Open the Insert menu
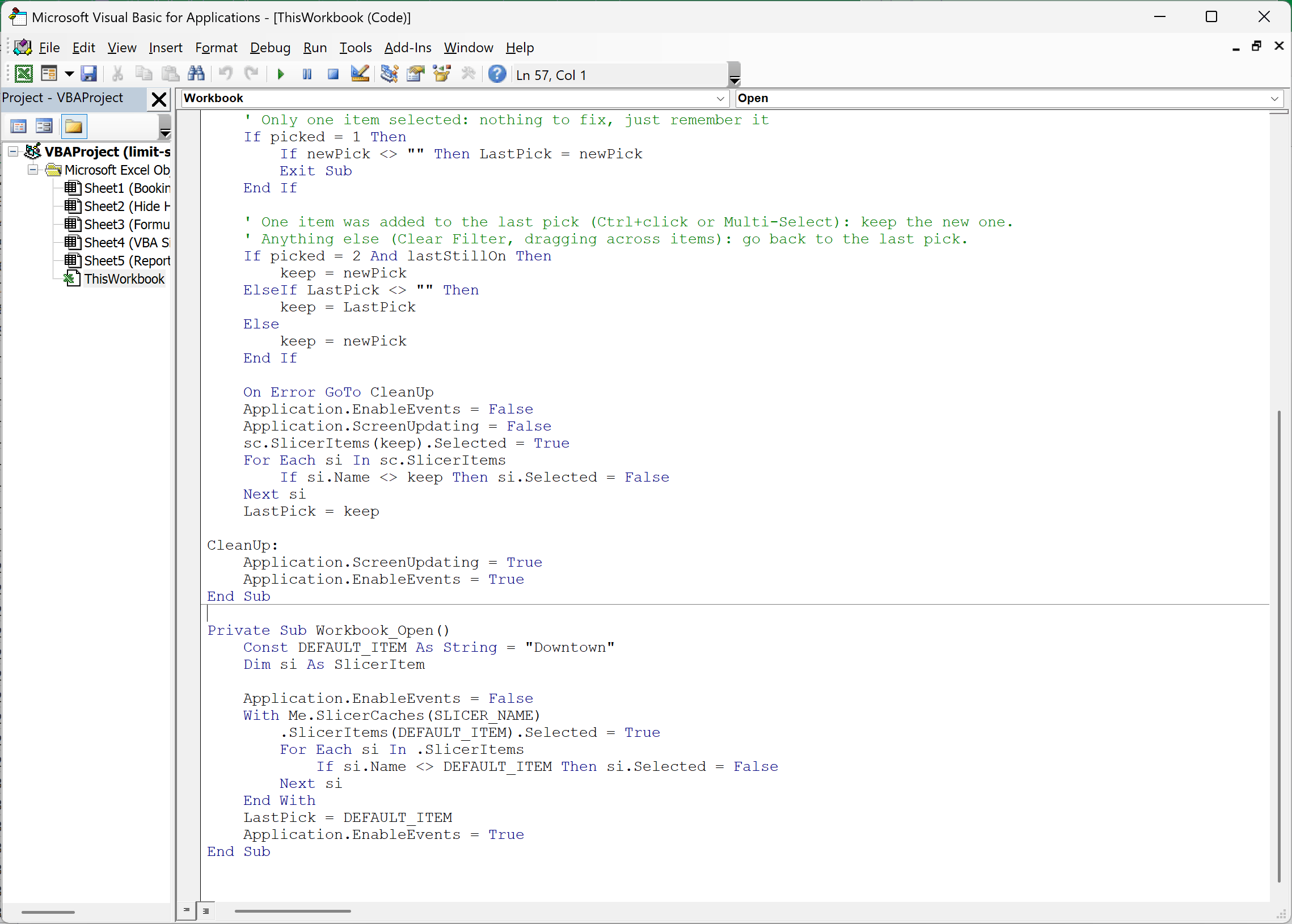 [x=166, y=48]
